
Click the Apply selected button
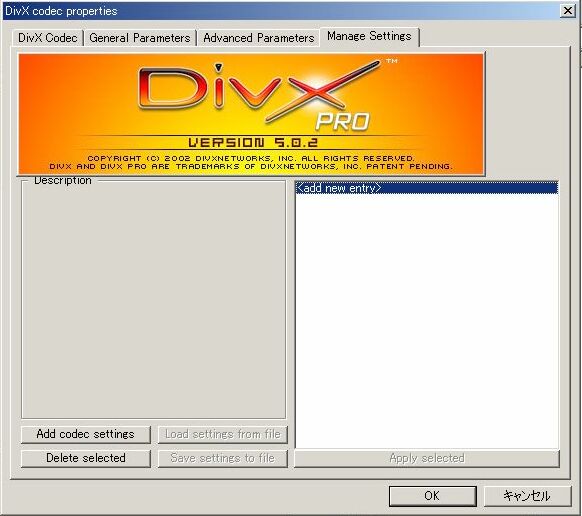[427, 458]
